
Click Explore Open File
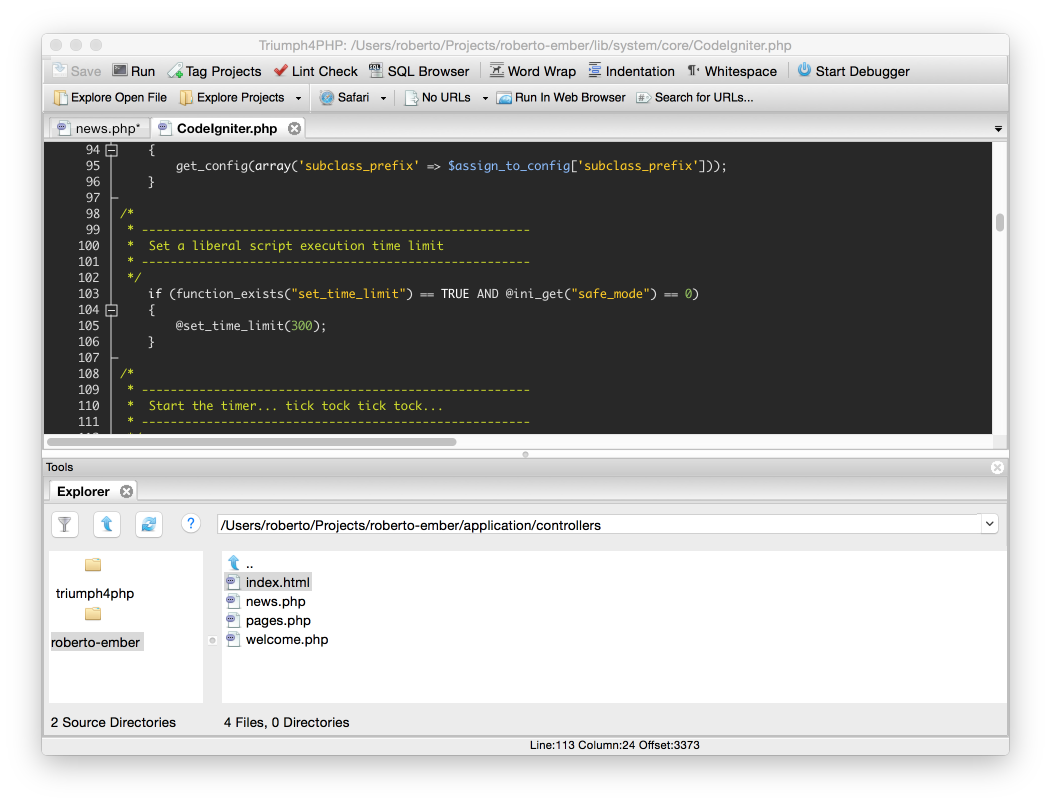point(111,98)
